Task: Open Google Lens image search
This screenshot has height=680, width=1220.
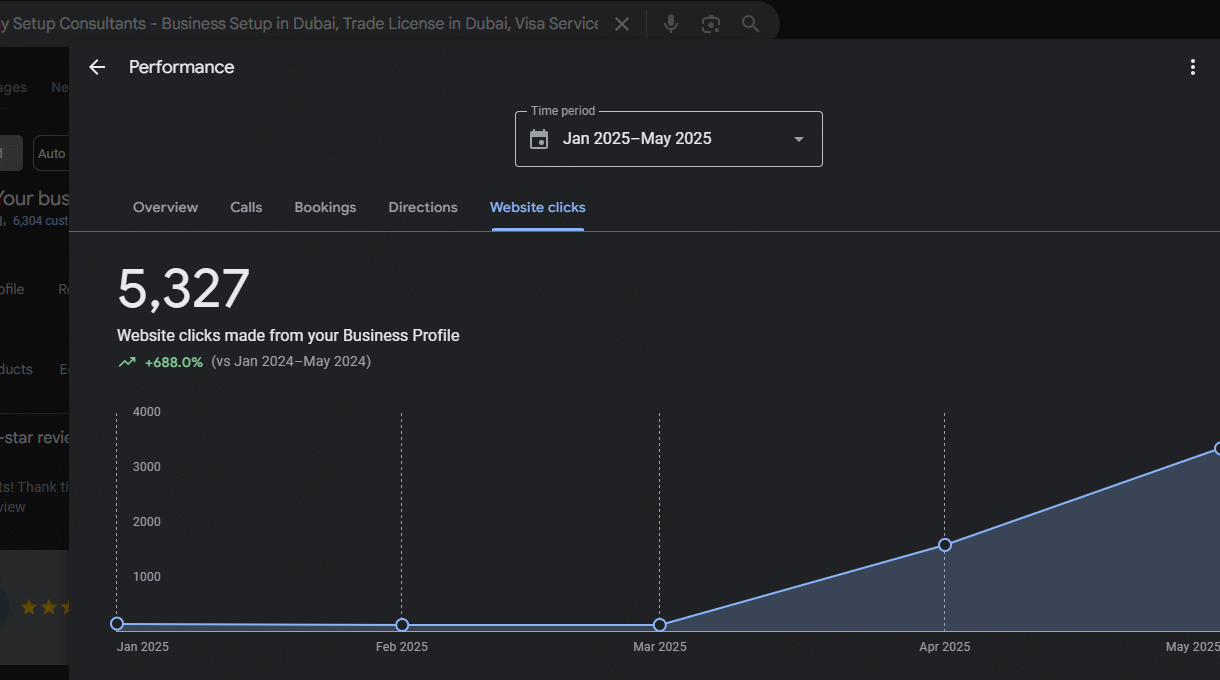Action: coord(711,24)
